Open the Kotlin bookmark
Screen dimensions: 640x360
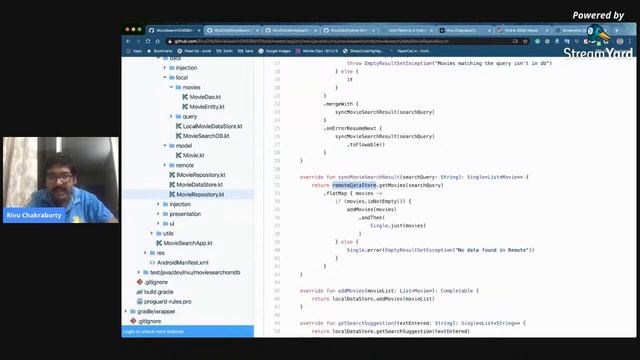224,51
